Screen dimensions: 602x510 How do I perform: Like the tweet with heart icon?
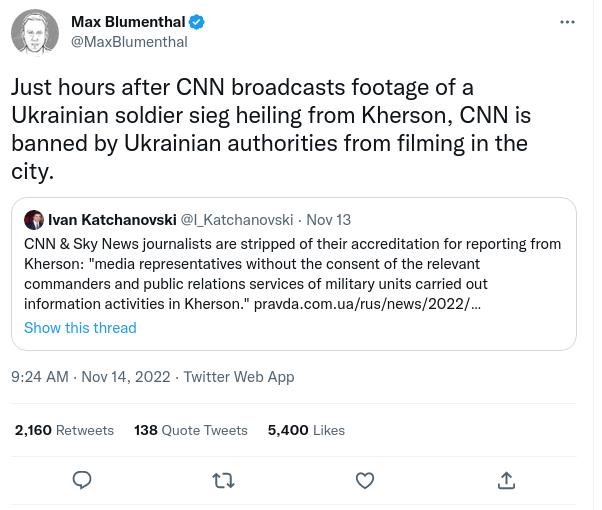(x=365, y=481)
